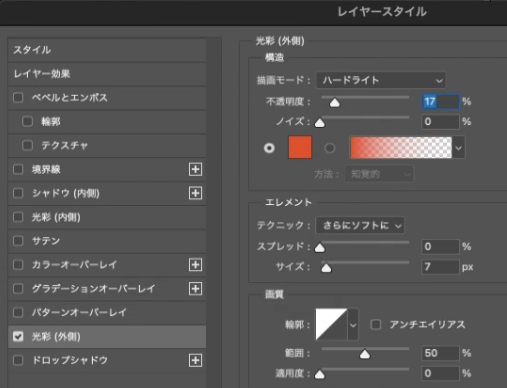507x388 pixels.
Task: Click the スプレッド slider handle
Action: pos(320,248)
